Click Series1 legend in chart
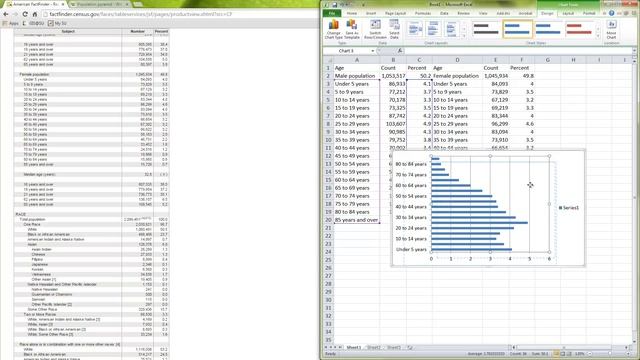The image size is (640, 360). [569, 208]
